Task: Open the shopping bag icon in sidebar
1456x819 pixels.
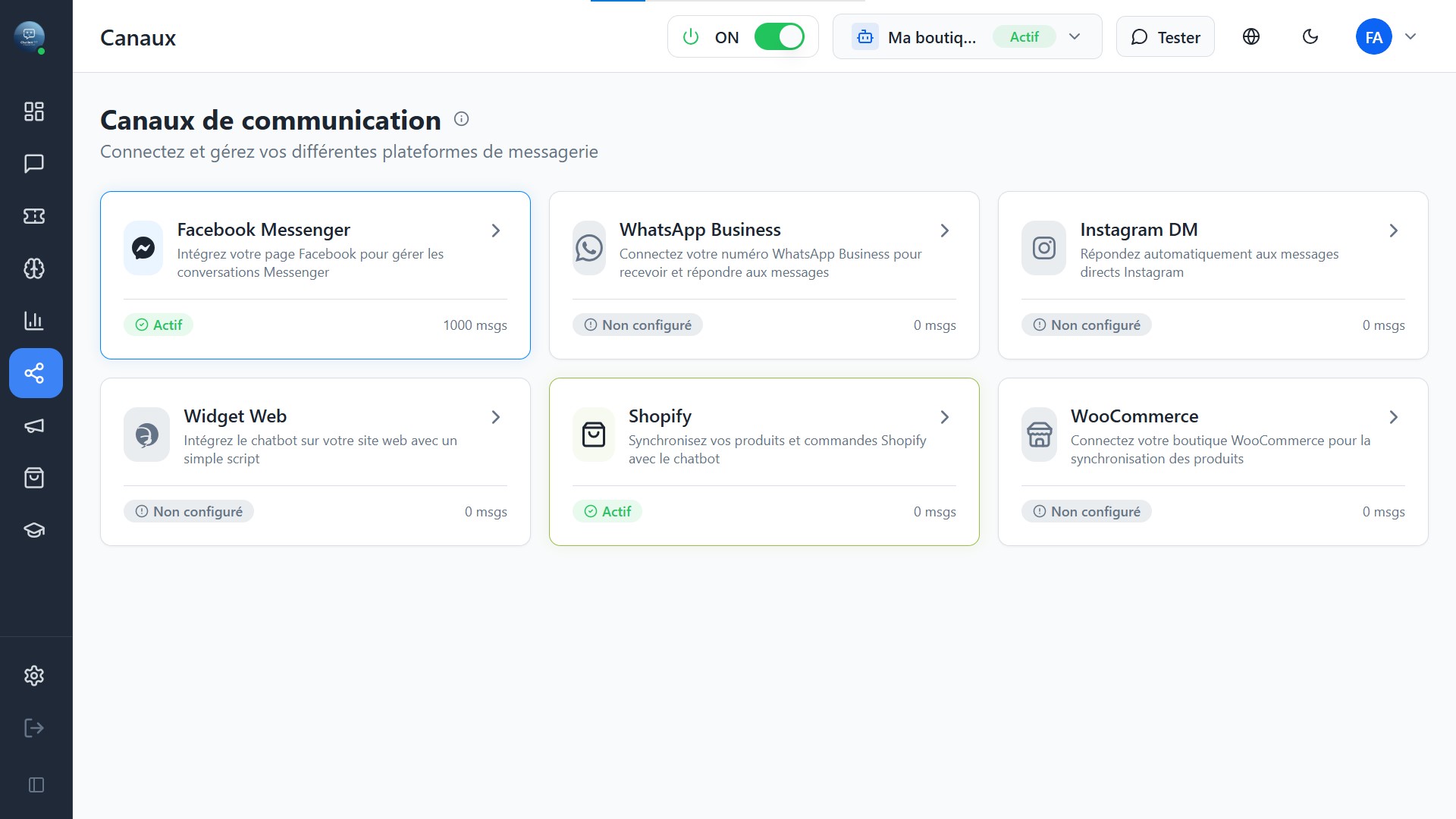Action: [34, 478]
